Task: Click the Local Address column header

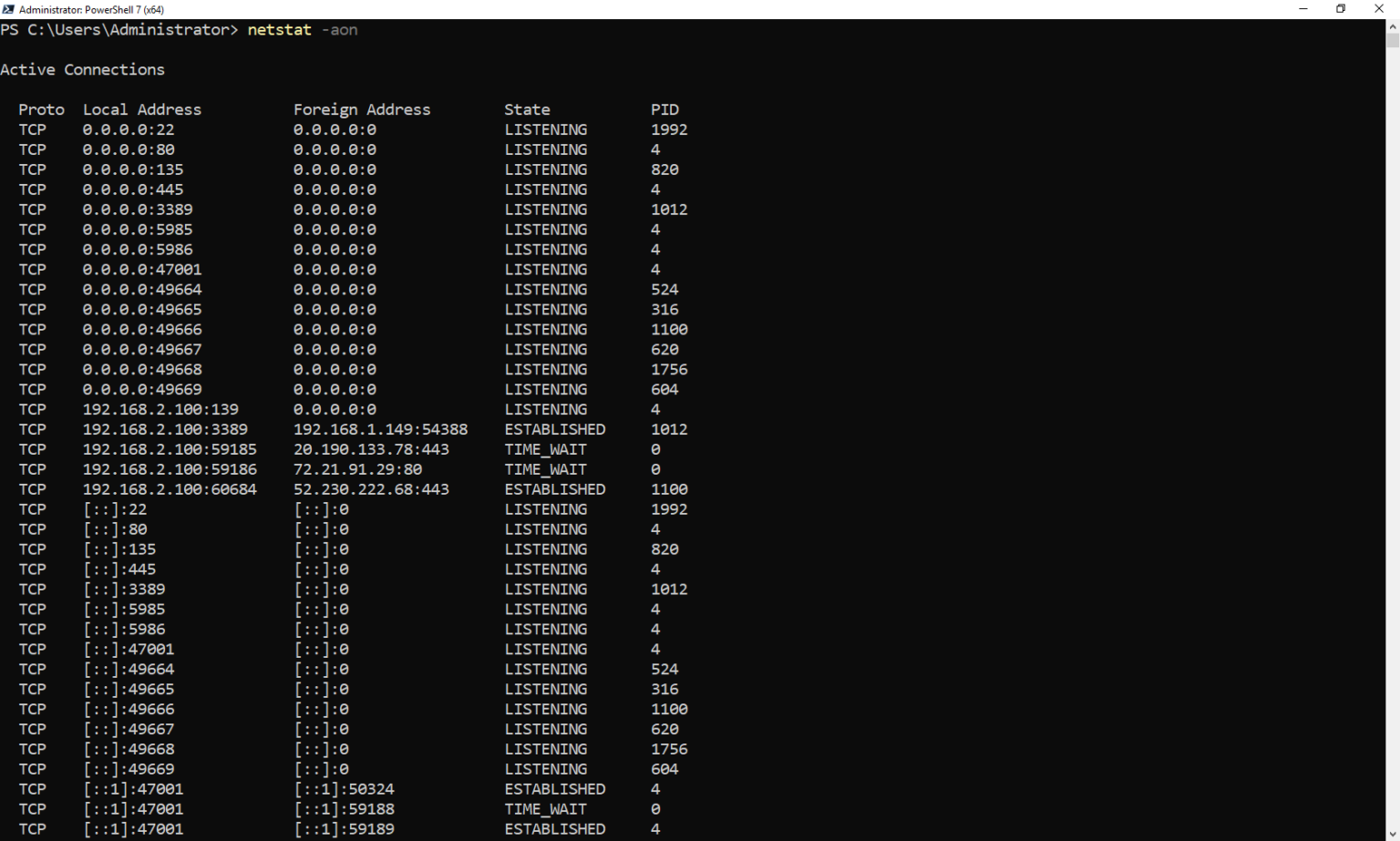Action: click(x=142, y=108)
